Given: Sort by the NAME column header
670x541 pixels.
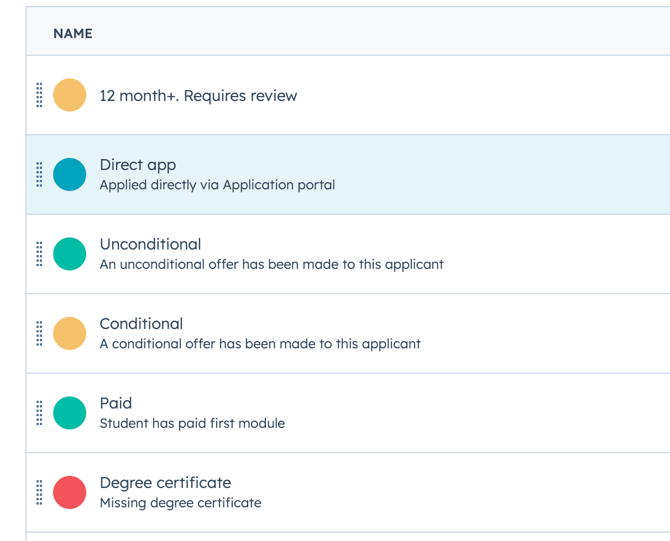Looking at the screenshot, I should [x=73, y=33].
